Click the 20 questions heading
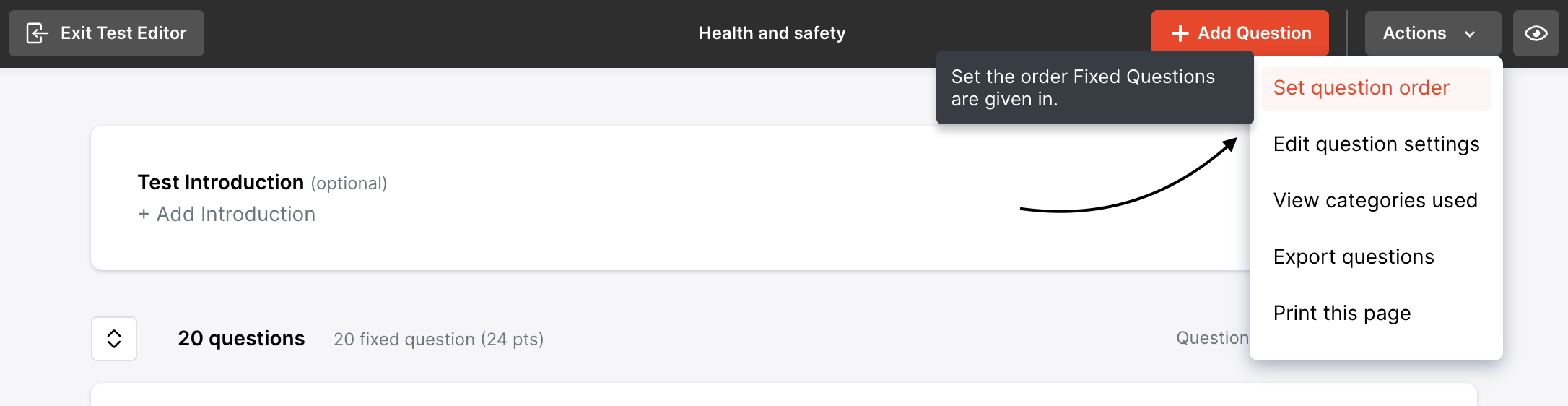Image resolution: width=1568 pixels, height=406 pixels. point(241,339)
